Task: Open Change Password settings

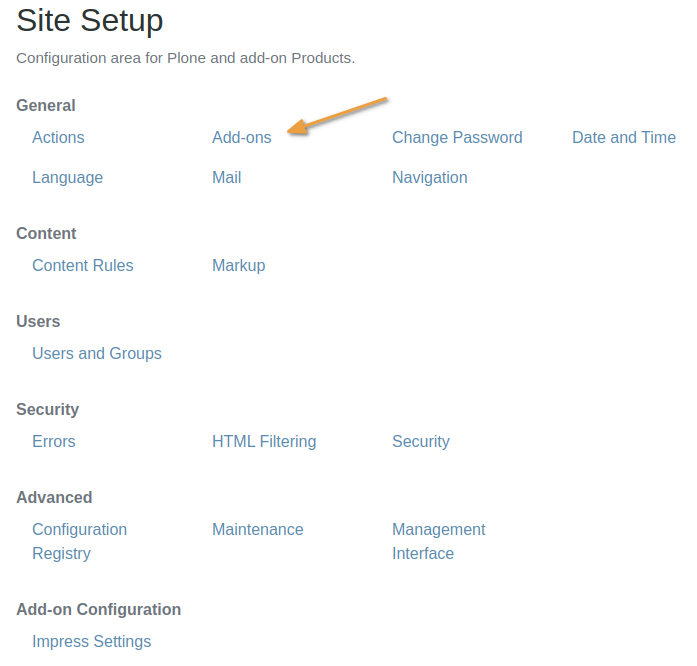Action: 457,138
